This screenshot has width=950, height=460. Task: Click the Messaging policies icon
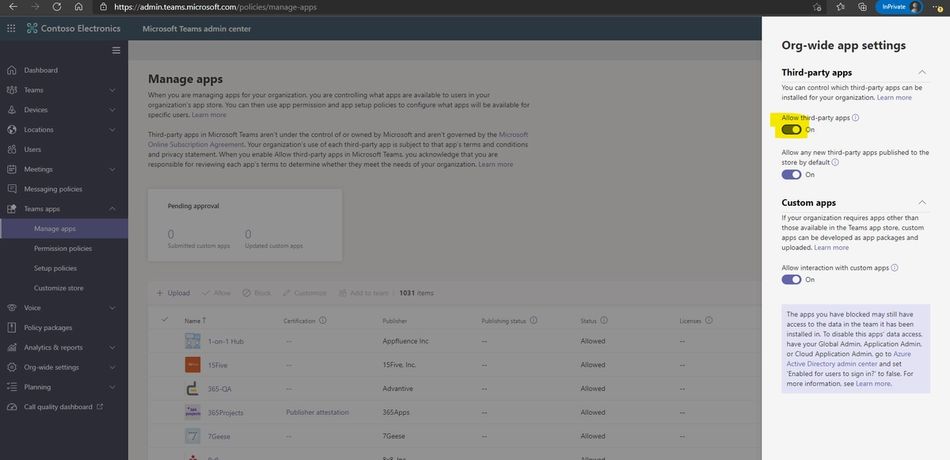click(x=11, y=189)
